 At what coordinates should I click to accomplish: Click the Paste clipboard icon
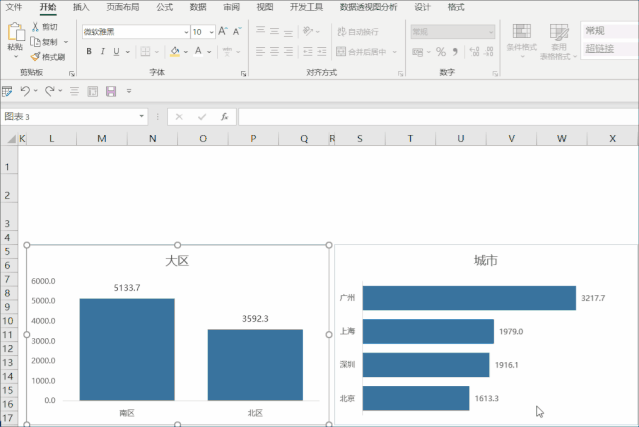coord(15,32)
